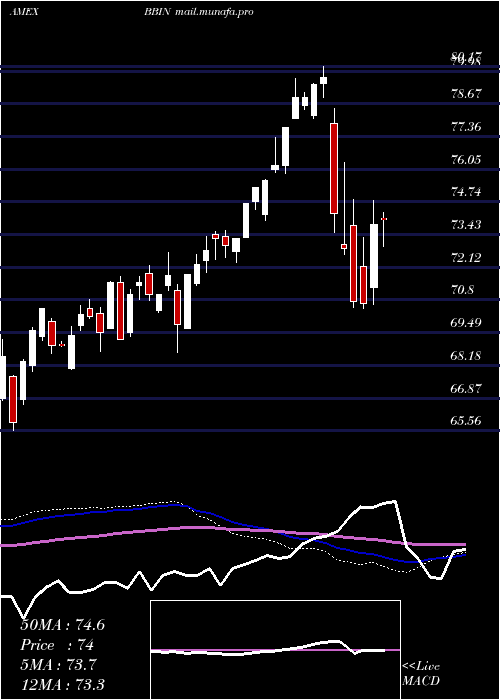Select the 77.36 price axis label

pos(467,127)
